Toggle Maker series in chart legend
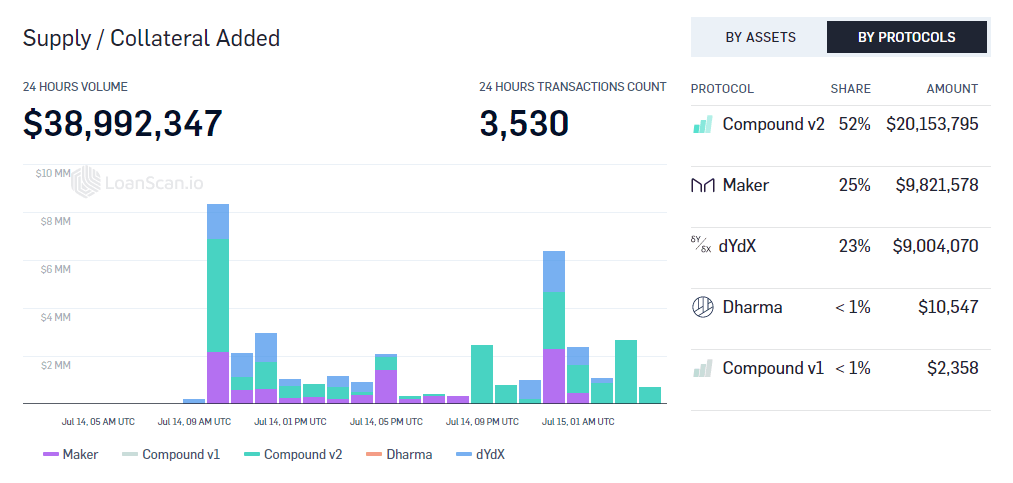This screenshot has height=483, width=1013. pyautogui.click(x=70, y=455)
